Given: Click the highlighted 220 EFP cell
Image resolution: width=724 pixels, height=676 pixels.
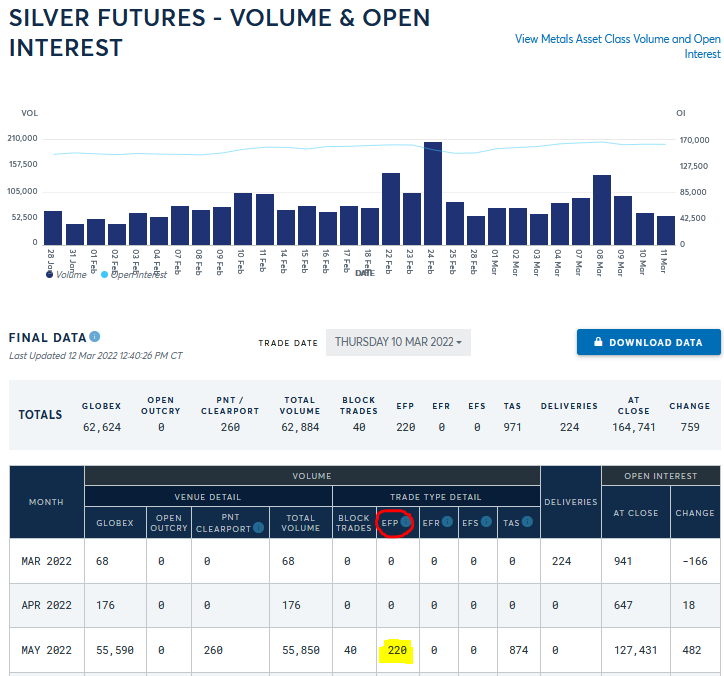Looking at the screenshot, I should pos(397,650).
